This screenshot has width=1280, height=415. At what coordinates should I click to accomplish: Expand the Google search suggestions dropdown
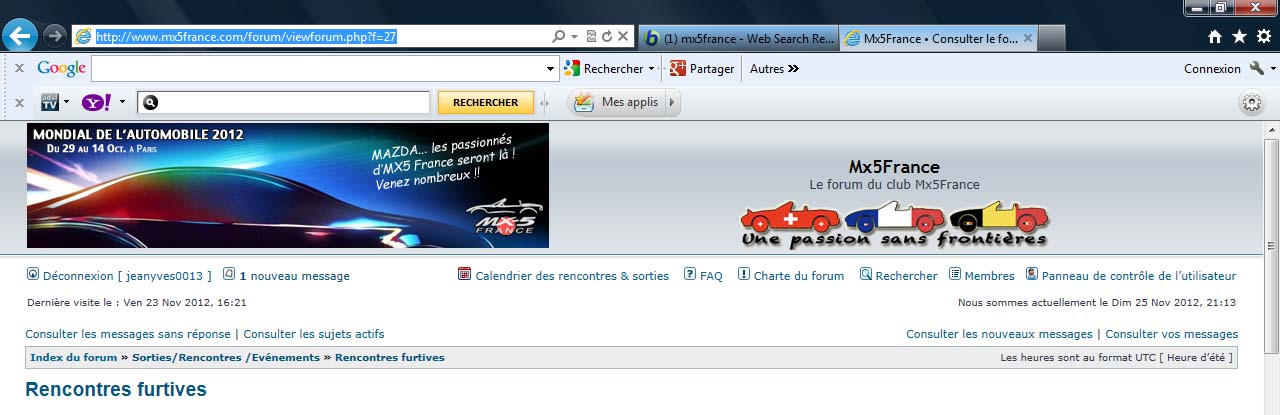coord(551,69)
